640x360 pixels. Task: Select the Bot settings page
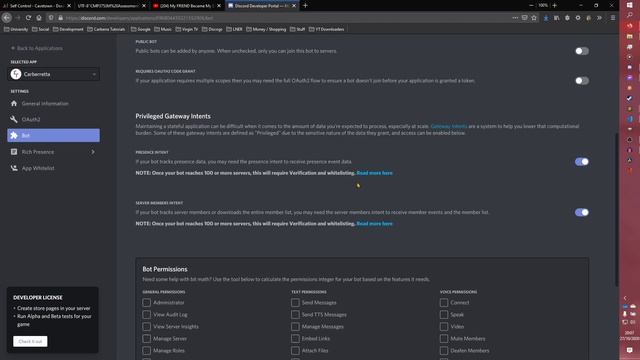[53, 136]
